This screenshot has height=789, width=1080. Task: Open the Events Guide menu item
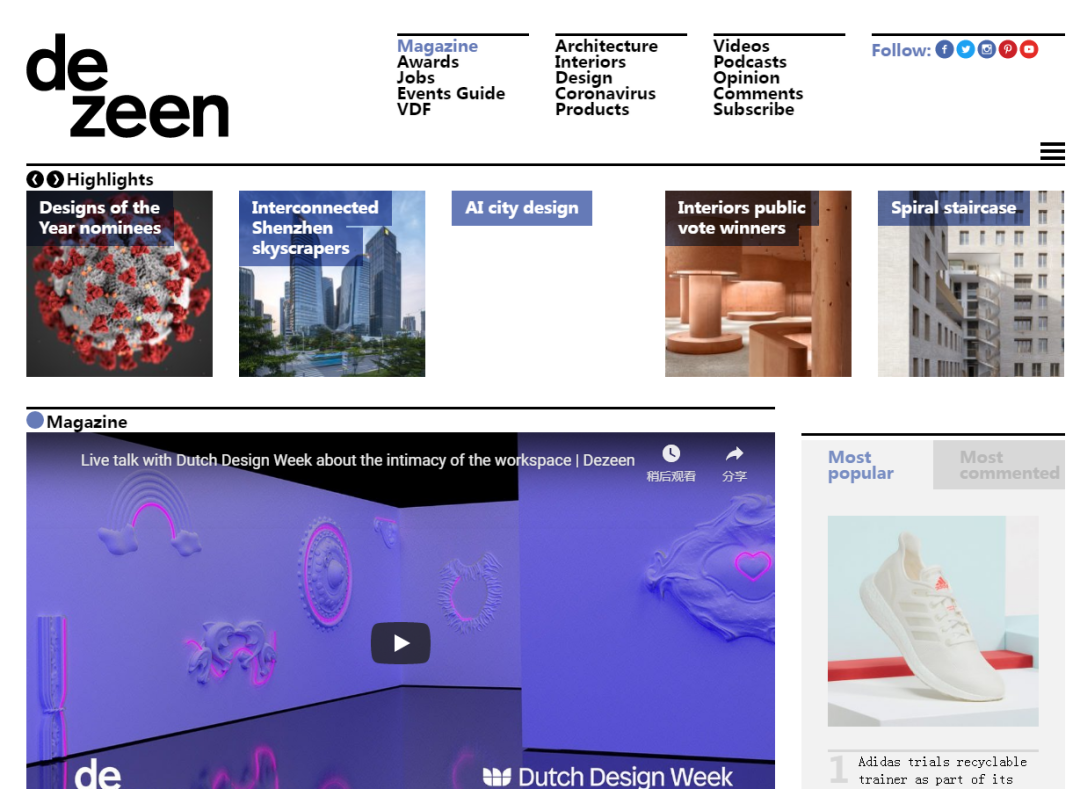click(451, 94)
